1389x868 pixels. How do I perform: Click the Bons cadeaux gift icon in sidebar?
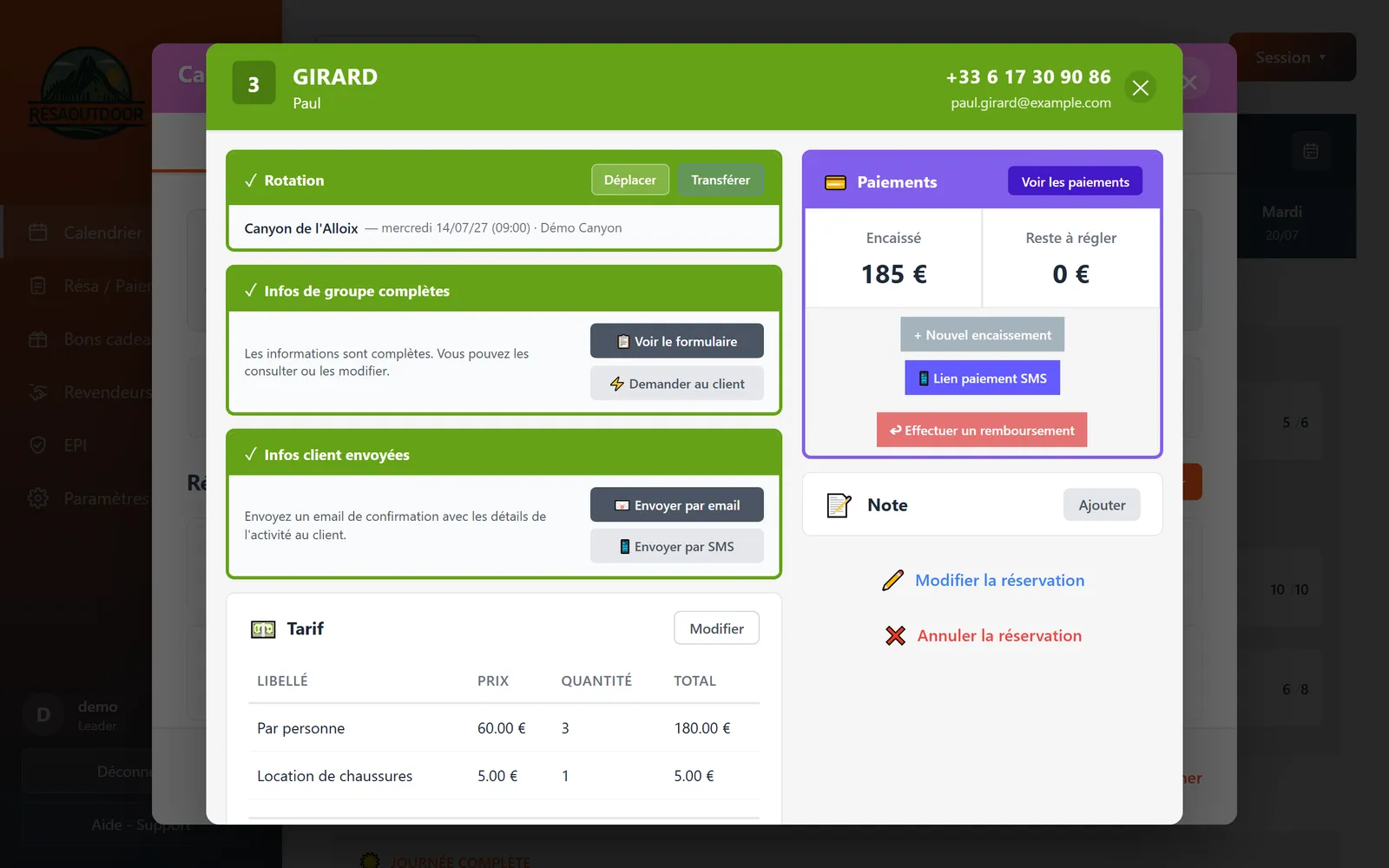[x=38, y=339]
